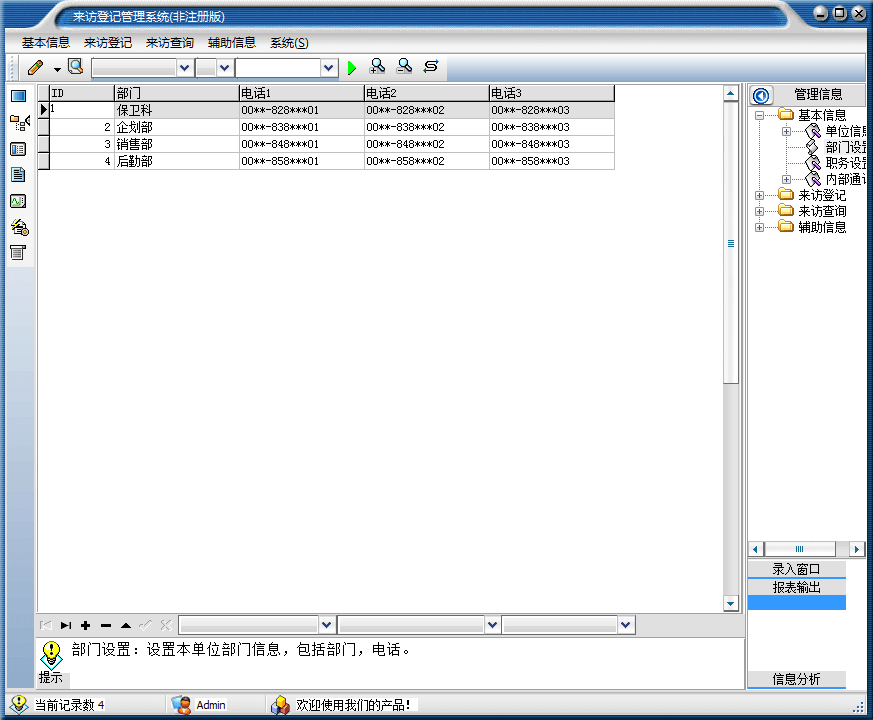The width and height of the screenshot is (873, 720).
Task: Delete record using the minus navigator button
Action: [x=106, y=625]
